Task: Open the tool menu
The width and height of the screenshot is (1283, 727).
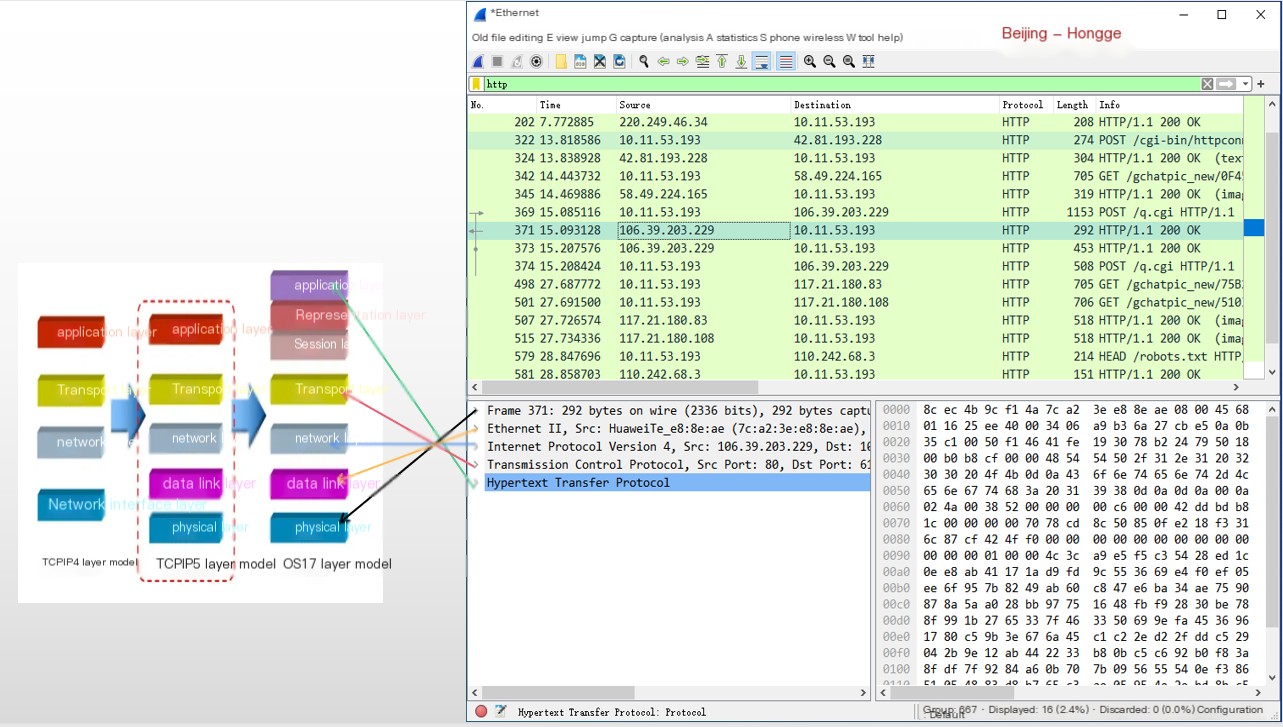Action: [x=865, y=38]
